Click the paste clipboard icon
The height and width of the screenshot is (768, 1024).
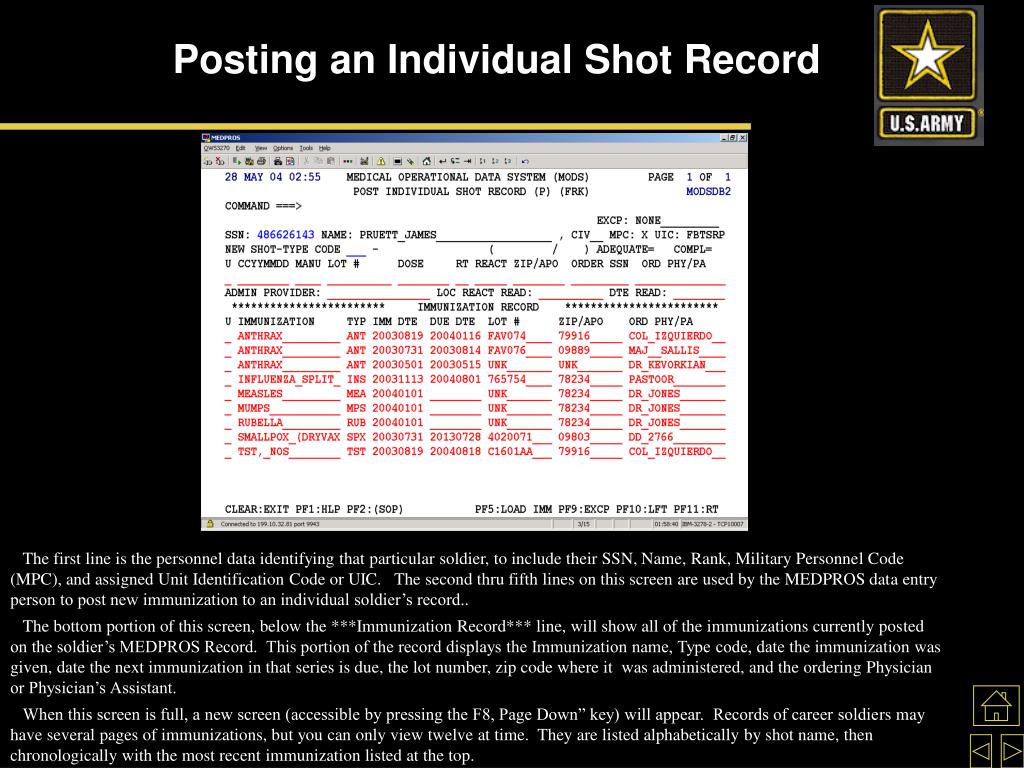tap(331, 161)
